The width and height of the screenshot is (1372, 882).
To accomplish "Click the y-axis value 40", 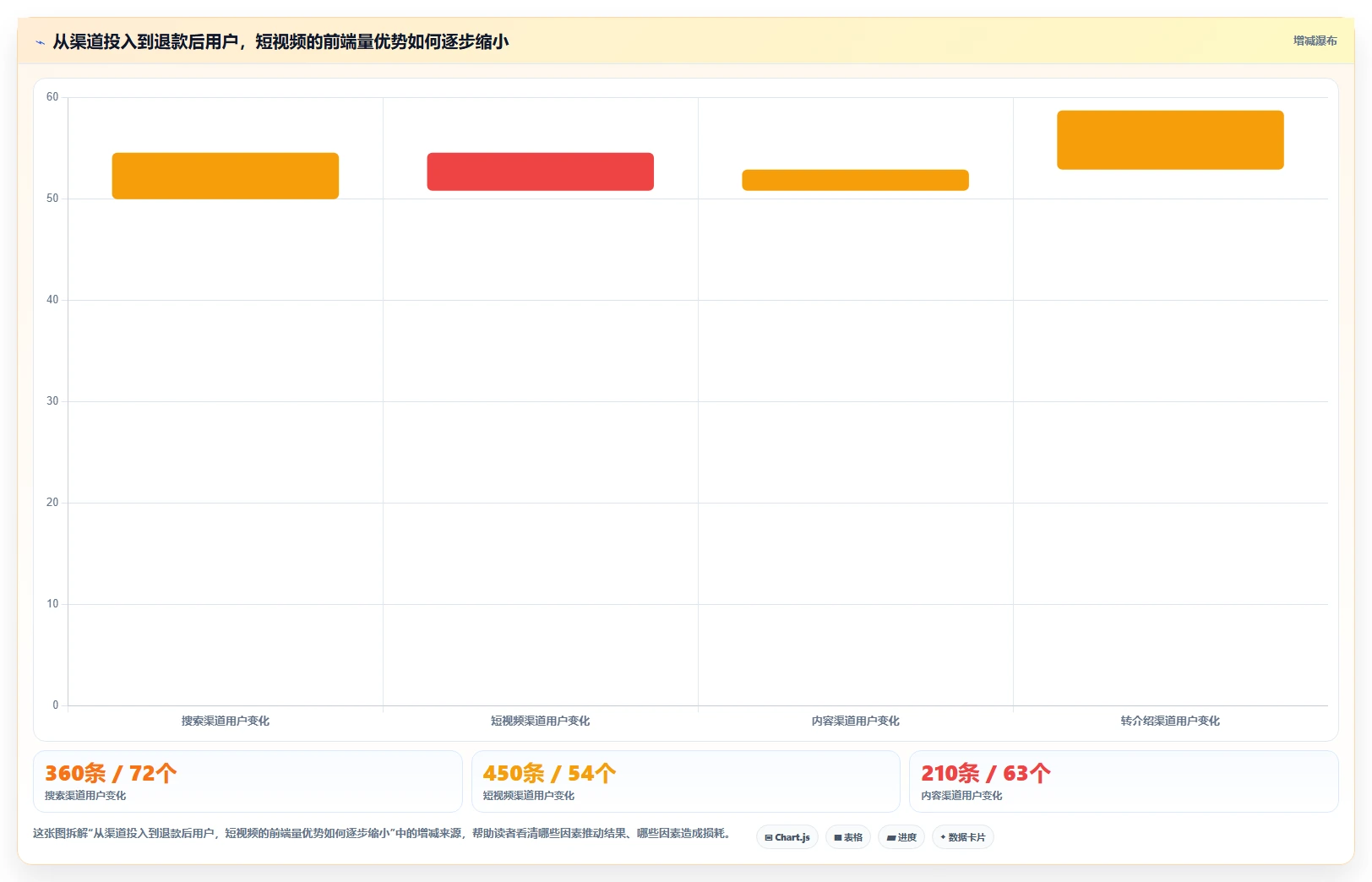I will (52, 300).
